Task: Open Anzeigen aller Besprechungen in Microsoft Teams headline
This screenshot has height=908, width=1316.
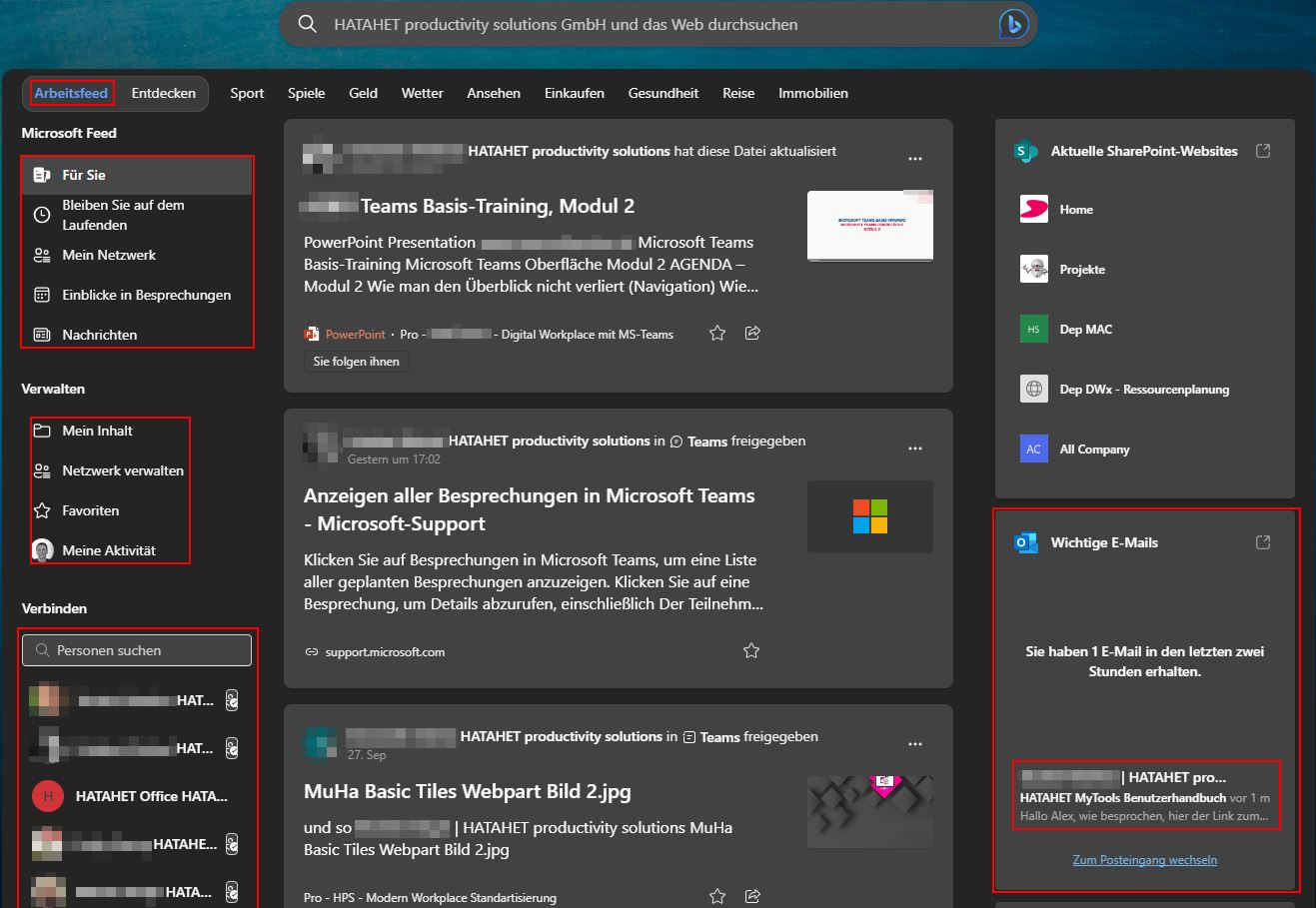Action: coord(530,509)
